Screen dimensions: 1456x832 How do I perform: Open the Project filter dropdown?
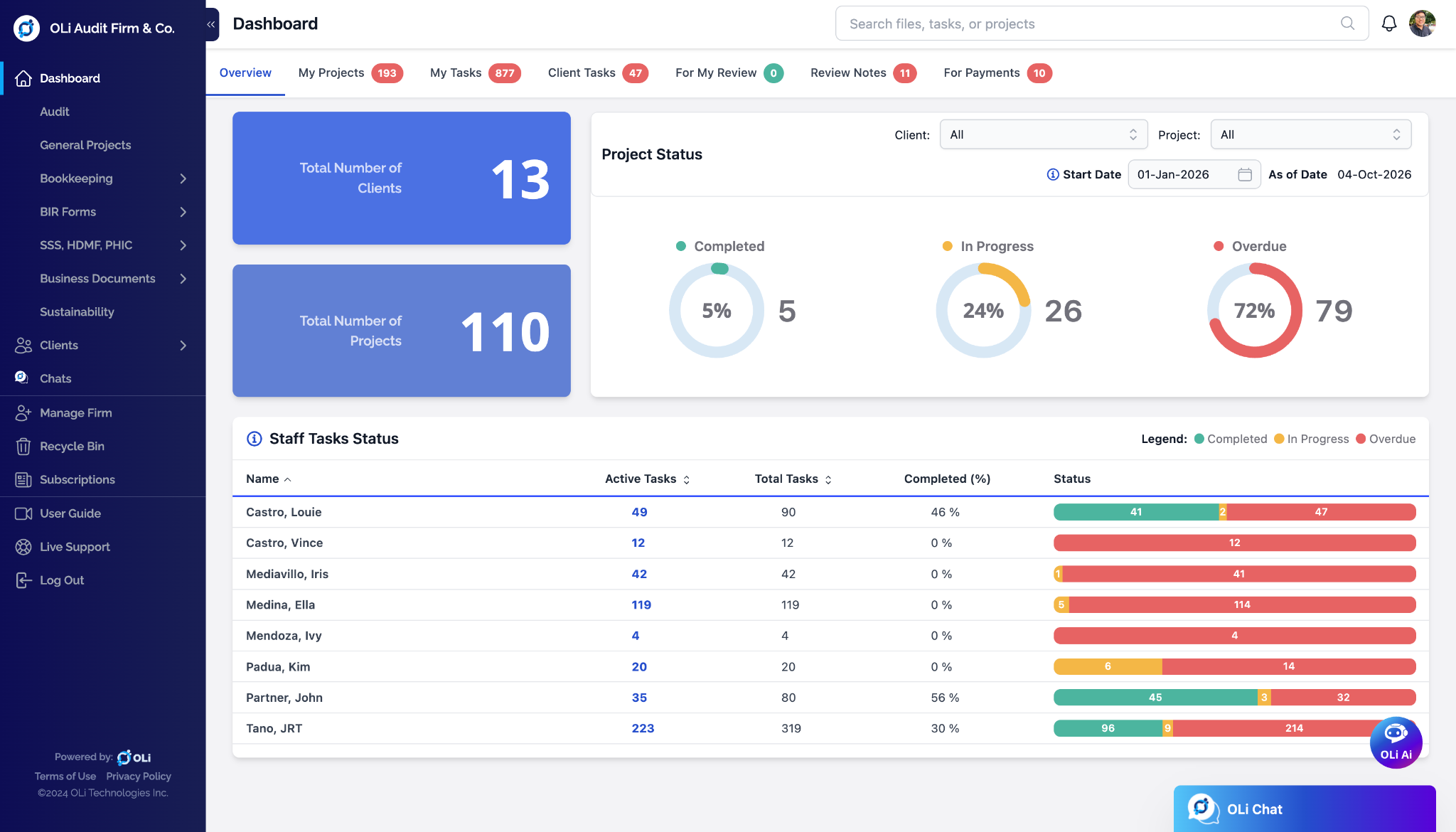point(1310,134)
